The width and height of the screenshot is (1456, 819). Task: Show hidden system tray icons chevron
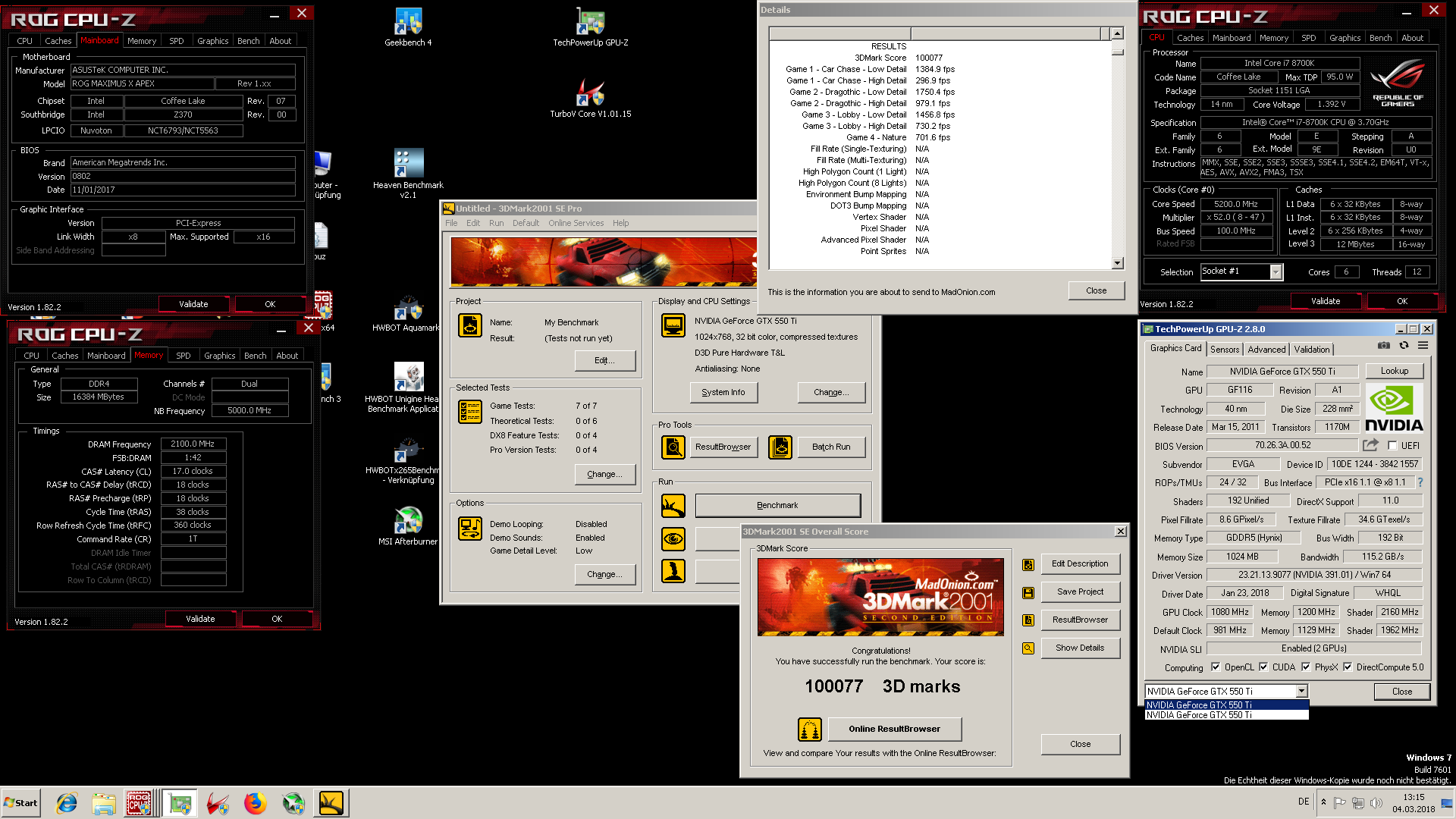[1323, 802]
